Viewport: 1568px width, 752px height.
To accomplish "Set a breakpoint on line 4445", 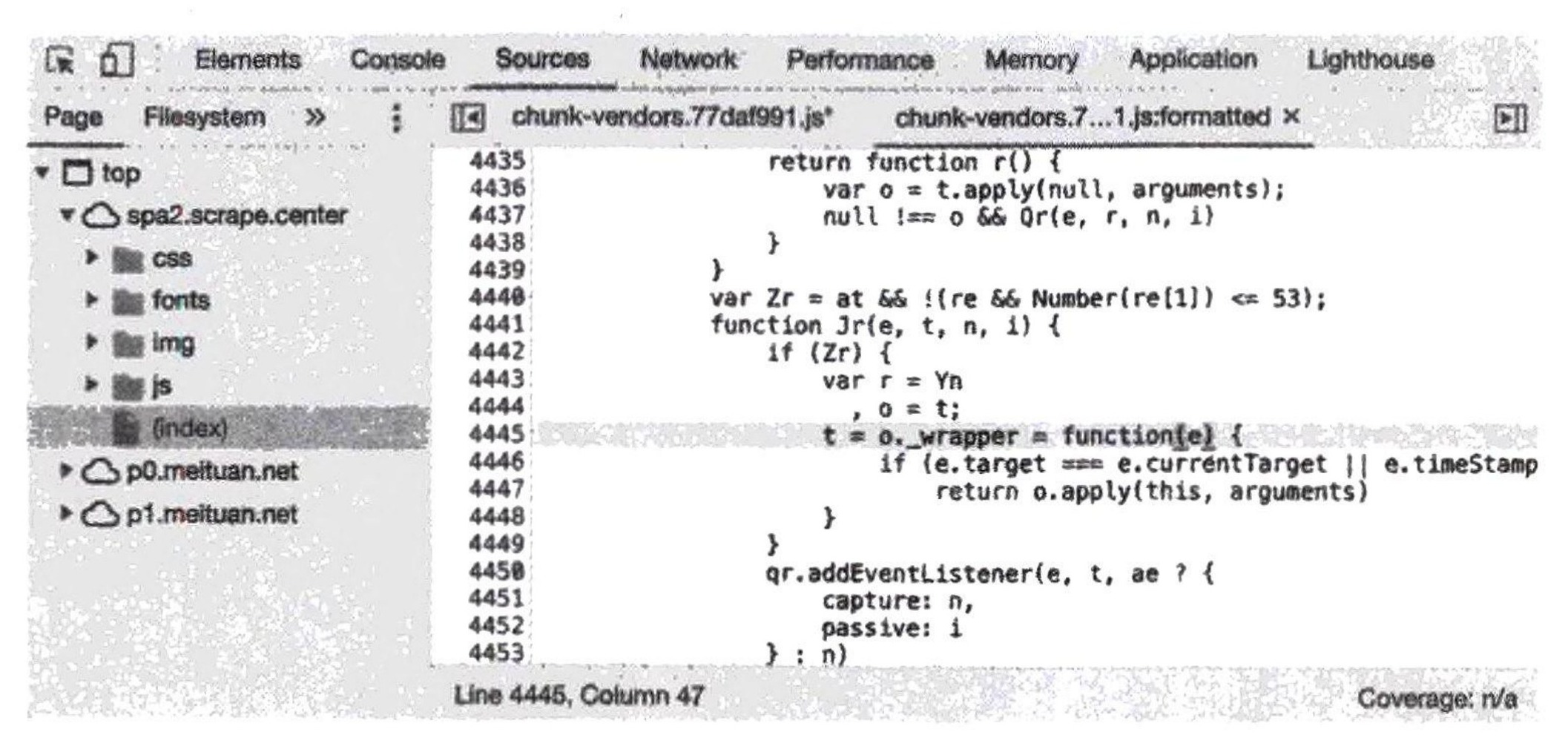I will 497,434.
